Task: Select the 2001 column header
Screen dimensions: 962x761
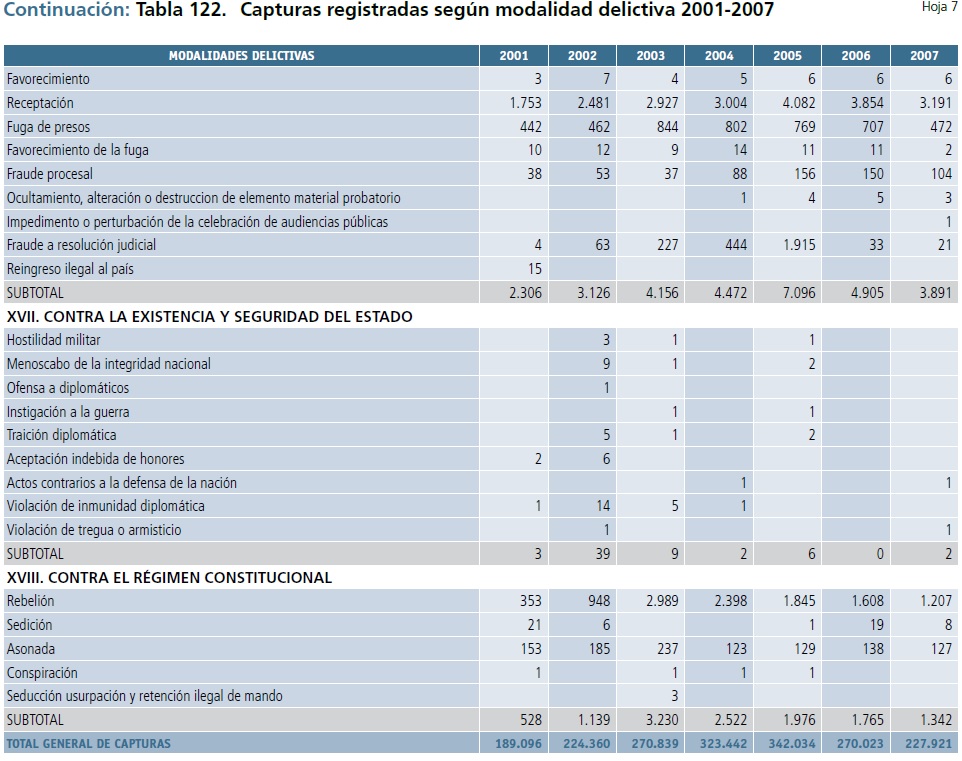Action: point(514,56)
